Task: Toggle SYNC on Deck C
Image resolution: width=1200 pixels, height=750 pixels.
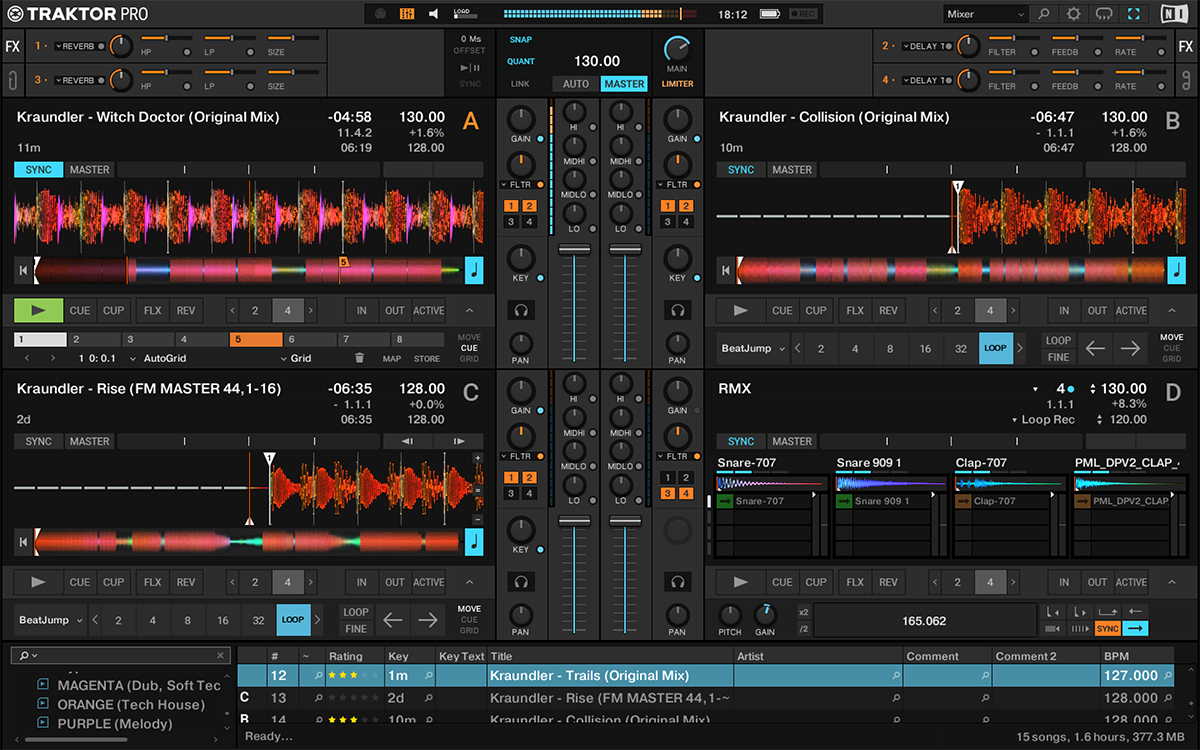Action: point(39,441)
